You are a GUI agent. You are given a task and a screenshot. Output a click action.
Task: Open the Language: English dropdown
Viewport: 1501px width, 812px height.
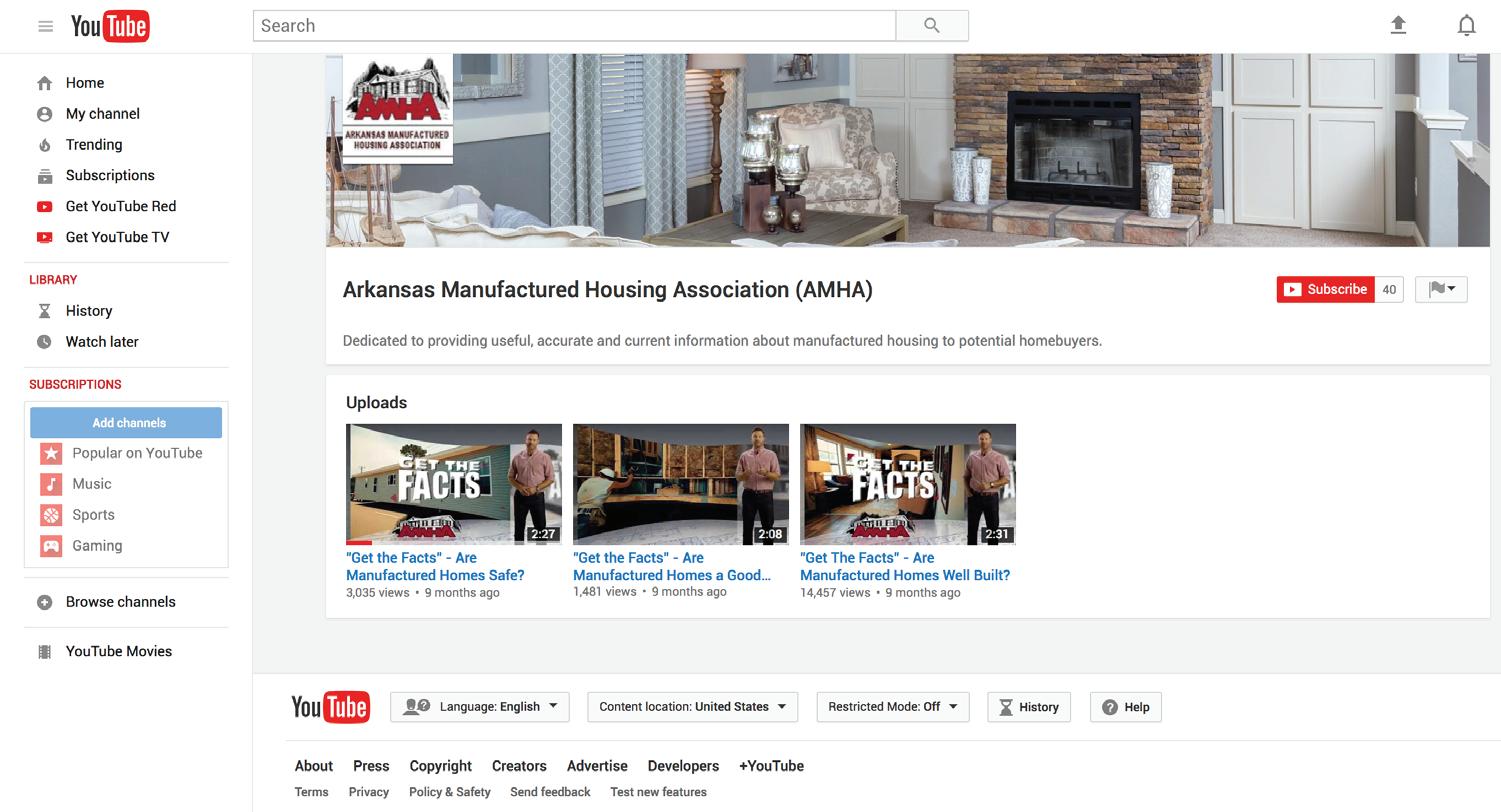click(x=480, y=707)
